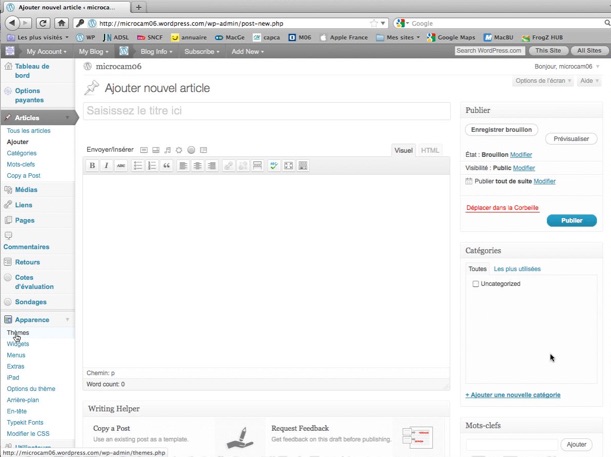Add a poll with the round icon
This screenshot has width=611, height=457.
pos(191,150)
